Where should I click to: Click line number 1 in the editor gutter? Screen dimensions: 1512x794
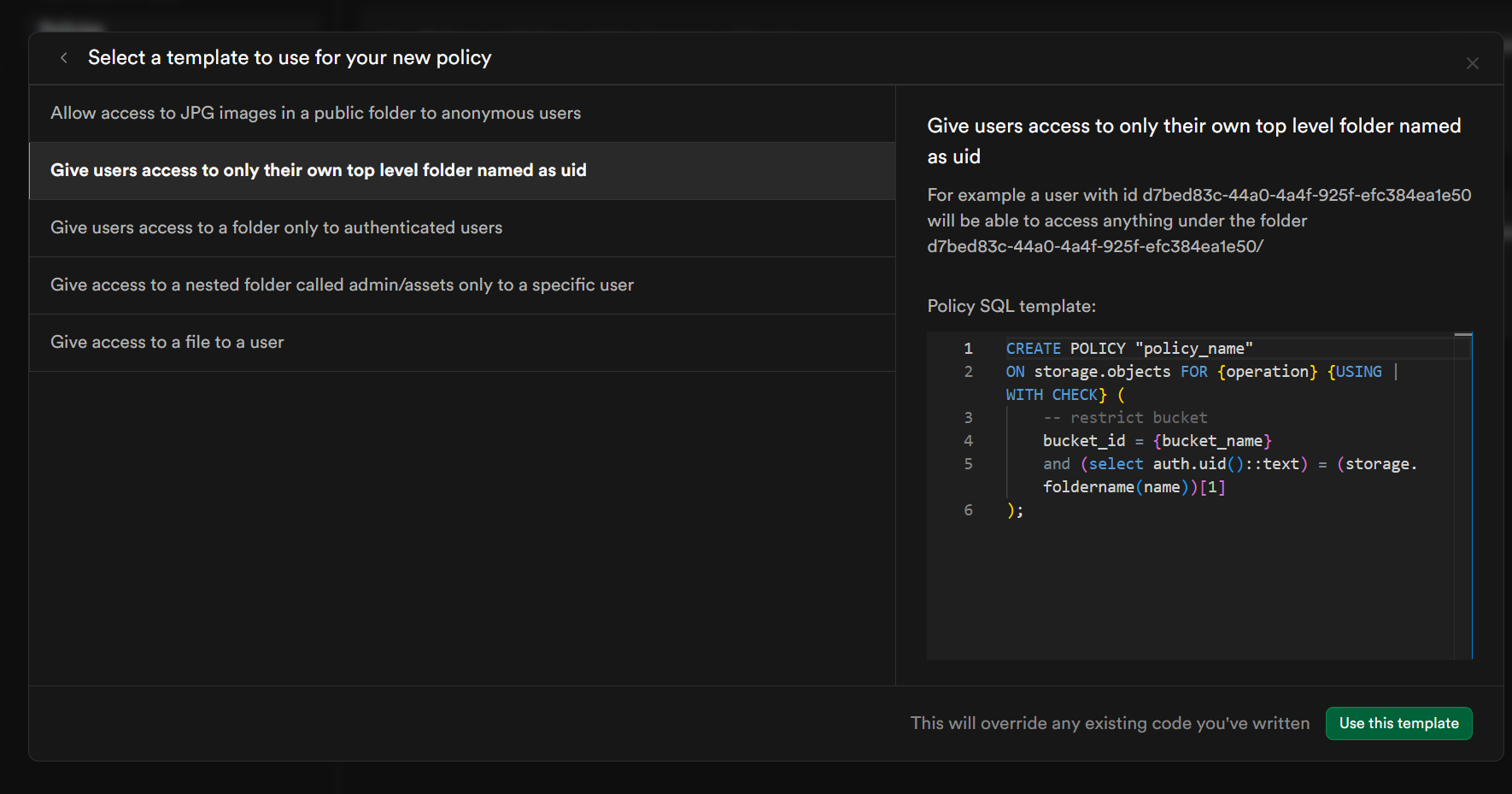(968, 349)
